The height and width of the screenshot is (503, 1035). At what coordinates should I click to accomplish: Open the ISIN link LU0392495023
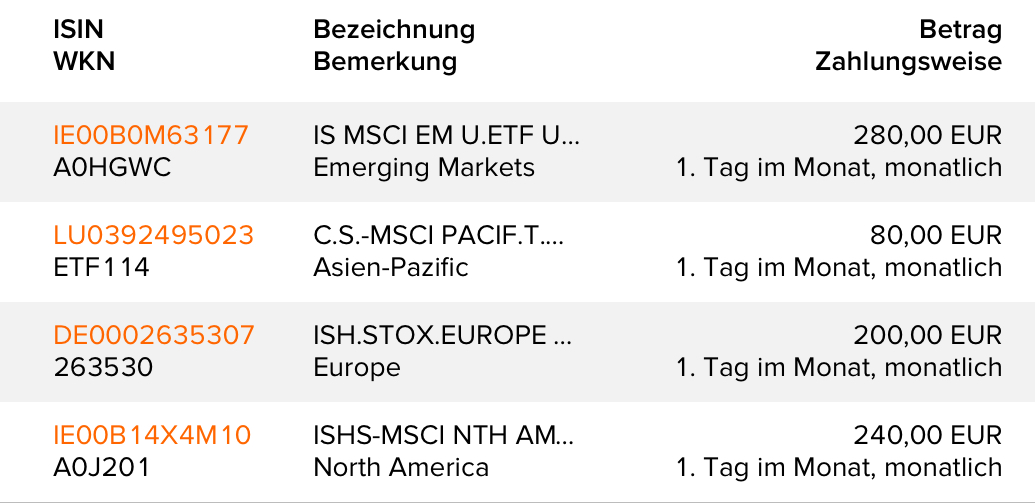coord(153,235)
